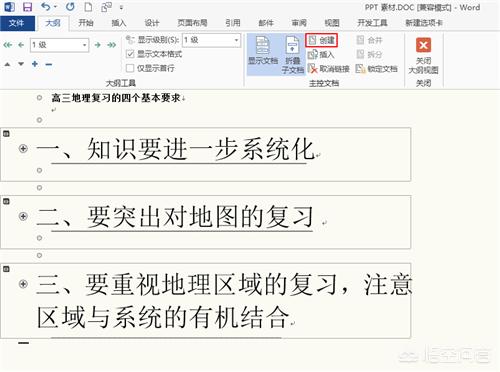Click the Undo arrow icon

coord(46,6)
